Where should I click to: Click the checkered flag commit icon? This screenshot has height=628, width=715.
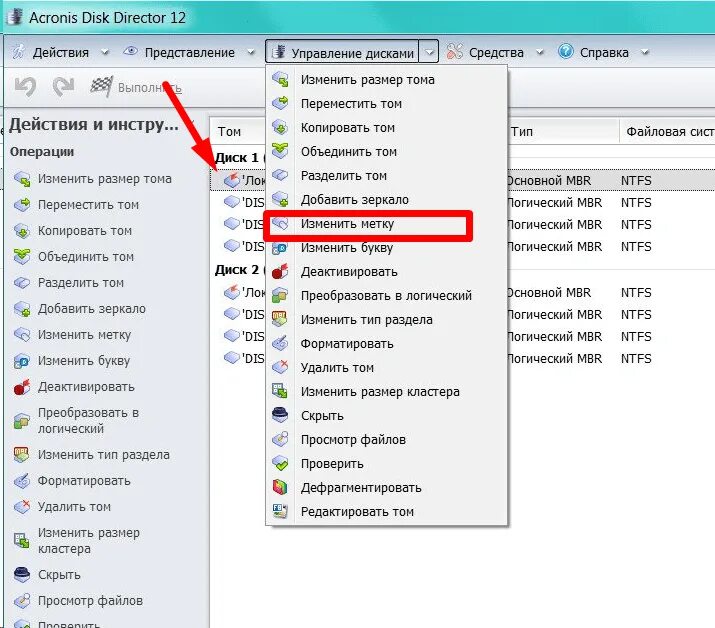tap(101, 86)
